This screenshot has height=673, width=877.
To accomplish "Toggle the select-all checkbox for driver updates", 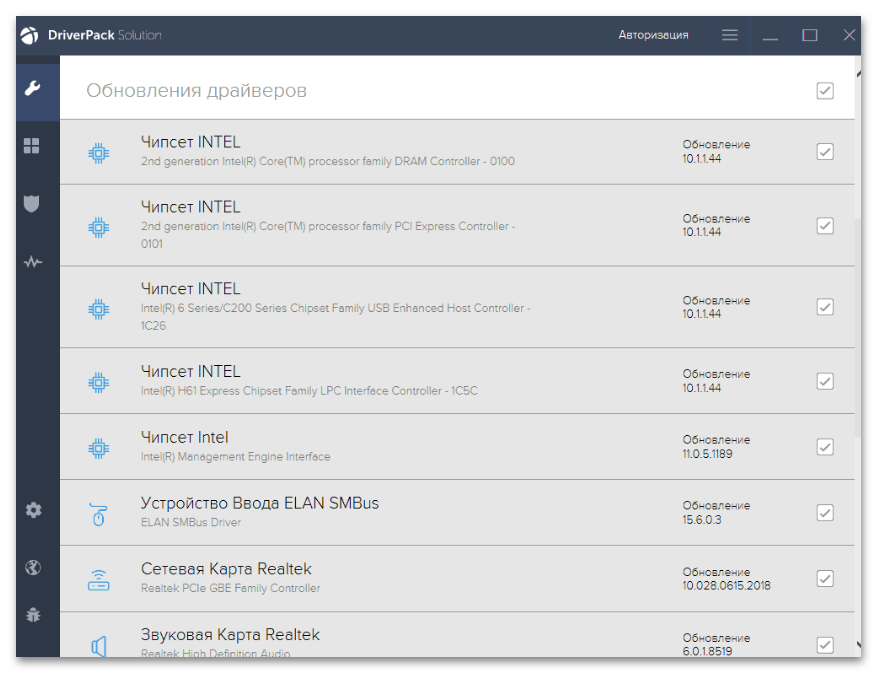I will pyautogui.click(x=825, y=91).
